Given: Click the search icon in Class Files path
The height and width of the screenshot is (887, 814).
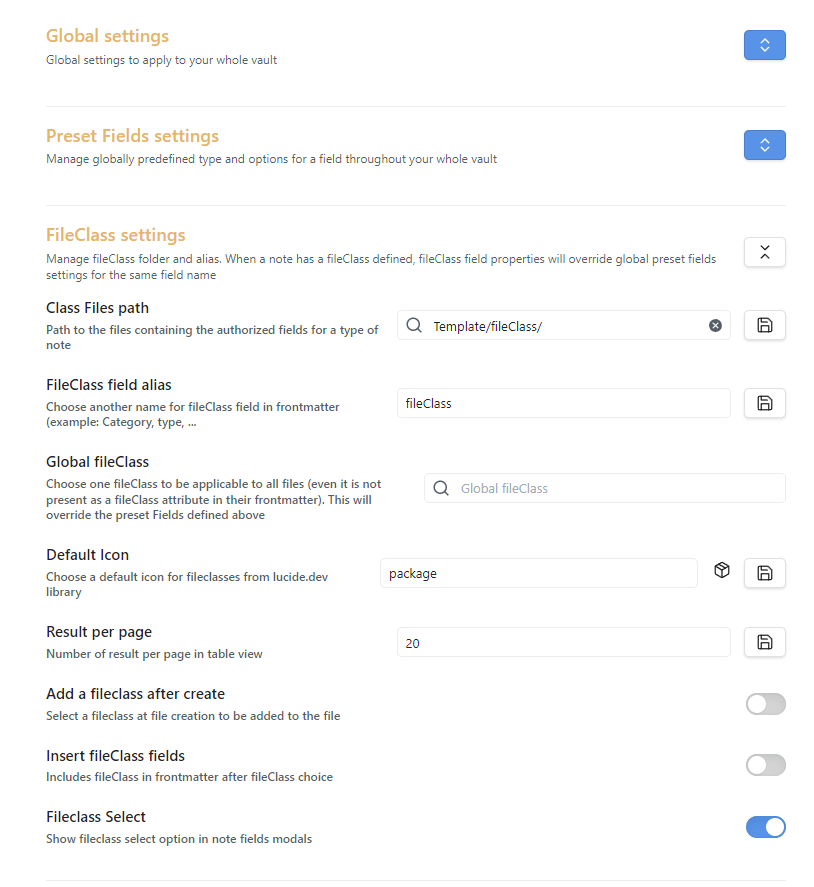Looking at the screenshot, I should [x=414, y=325].
